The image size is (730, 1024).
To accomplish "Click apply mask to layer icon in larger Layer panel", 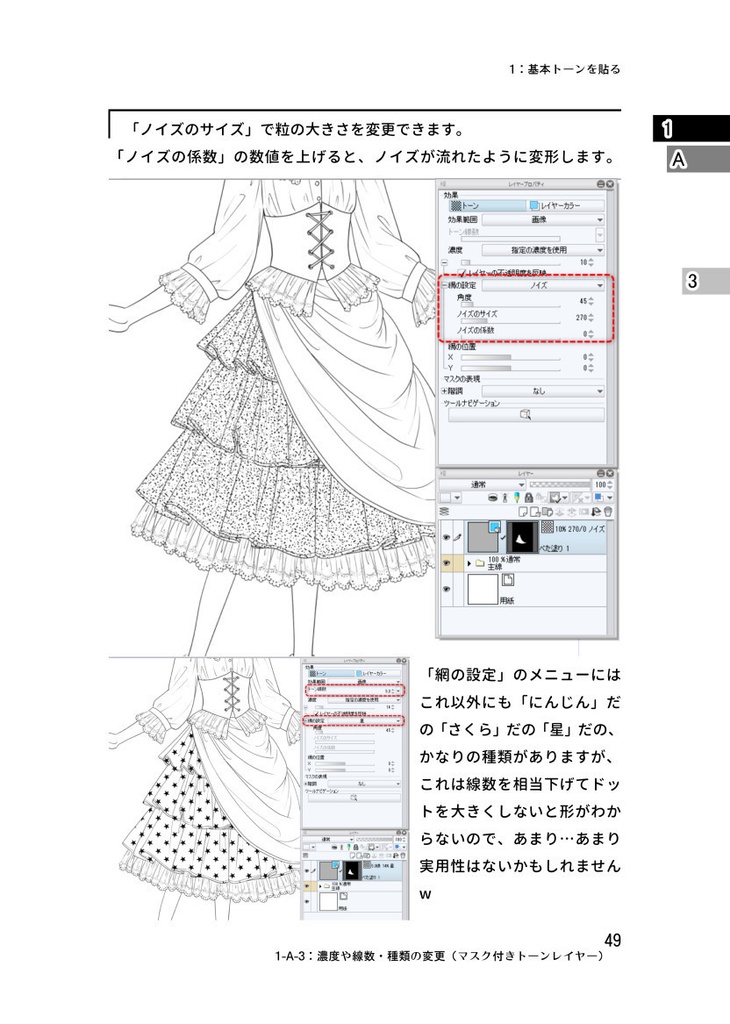I will (596, 511).
